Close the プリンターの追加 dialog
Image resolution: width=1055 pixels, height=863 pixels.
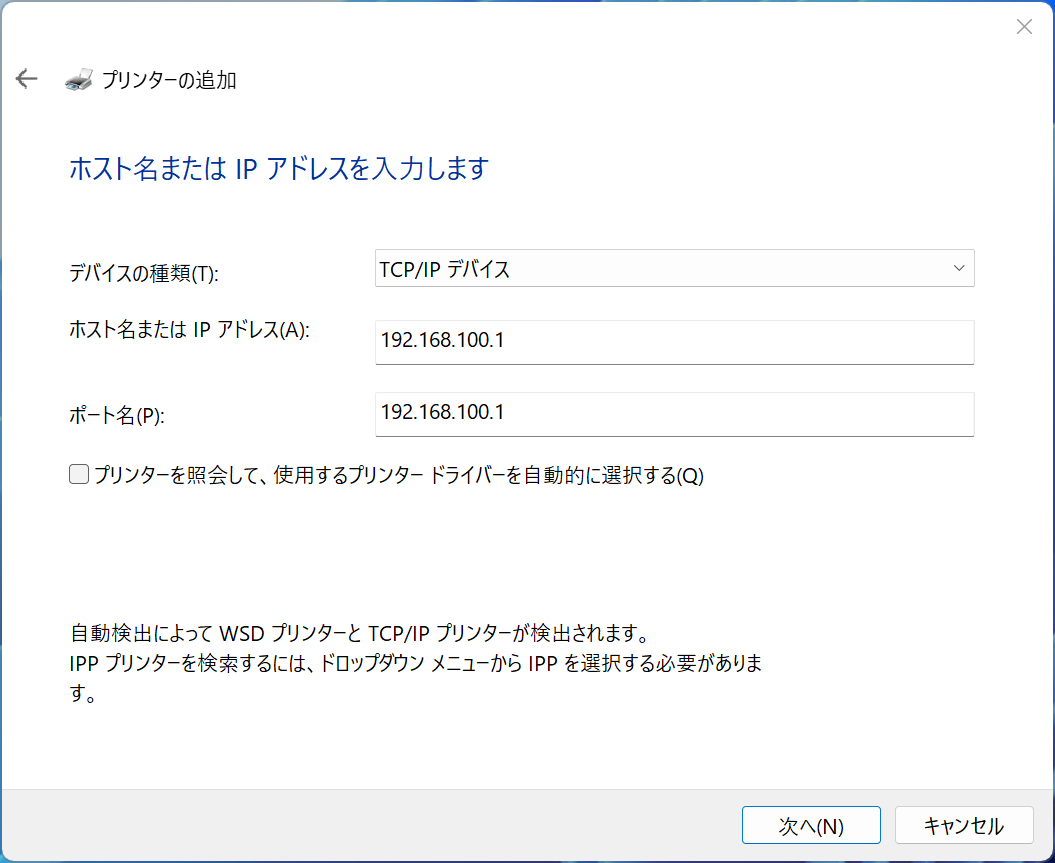pyautogui.click(x=1024, y=26)
